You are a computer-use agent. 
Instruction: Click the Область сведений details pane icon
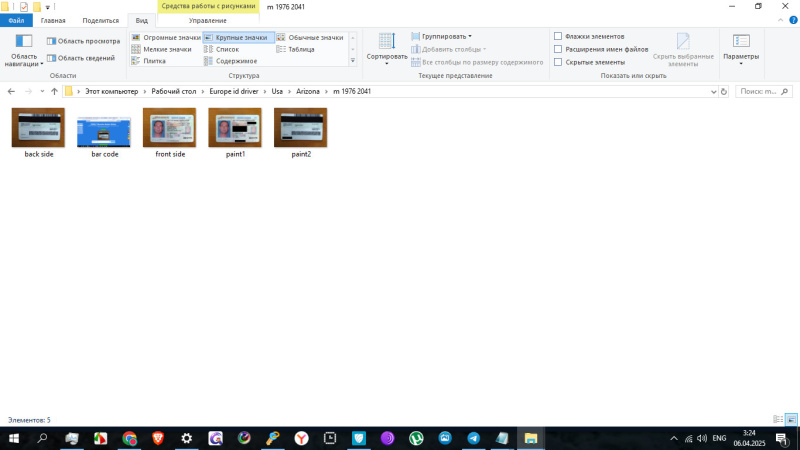click(x=51, y=58)
